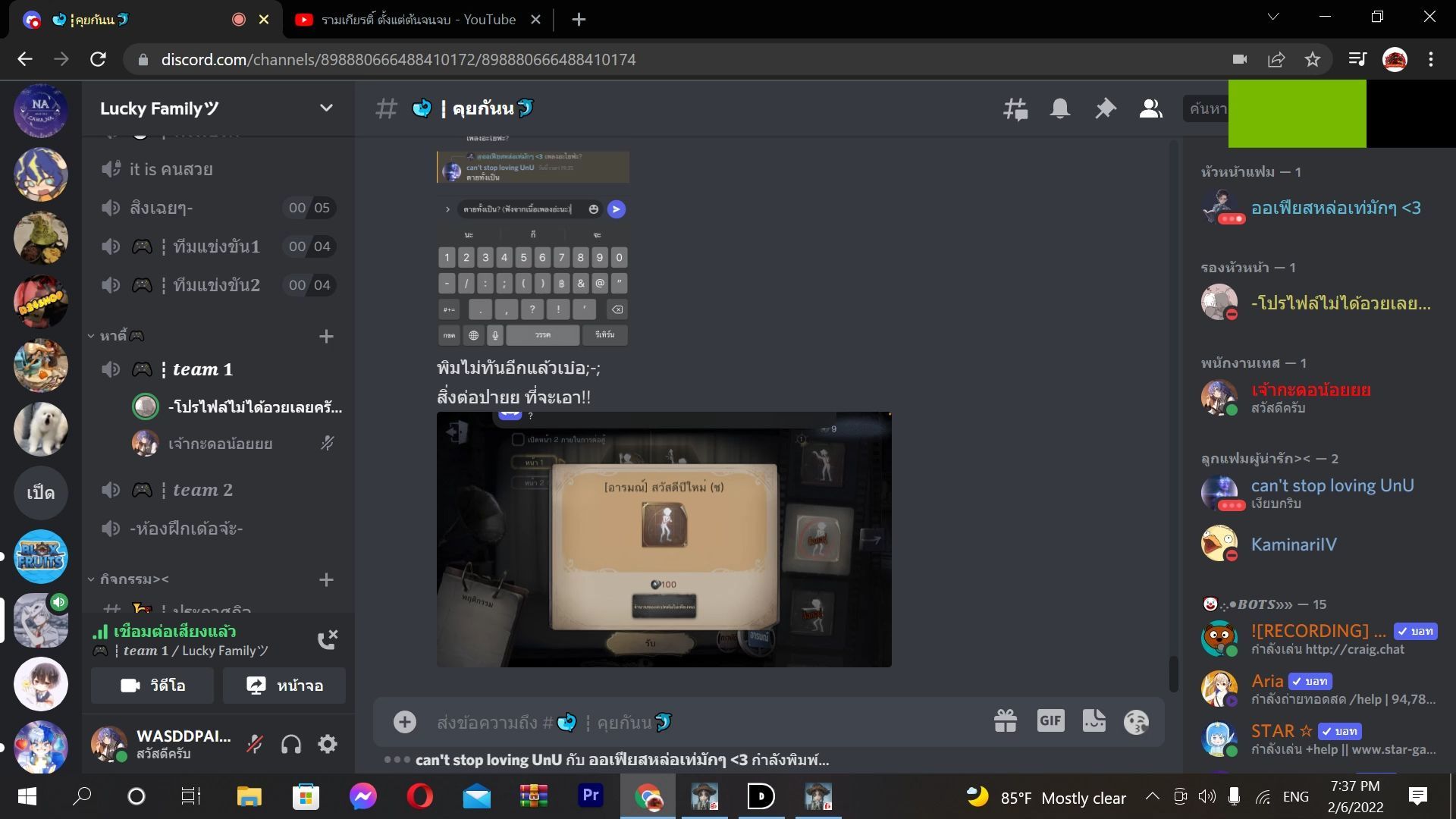Viewport: 1456px width, 819px height.
Task: Click the วิดีโอ video button
Action: (153, 686)
